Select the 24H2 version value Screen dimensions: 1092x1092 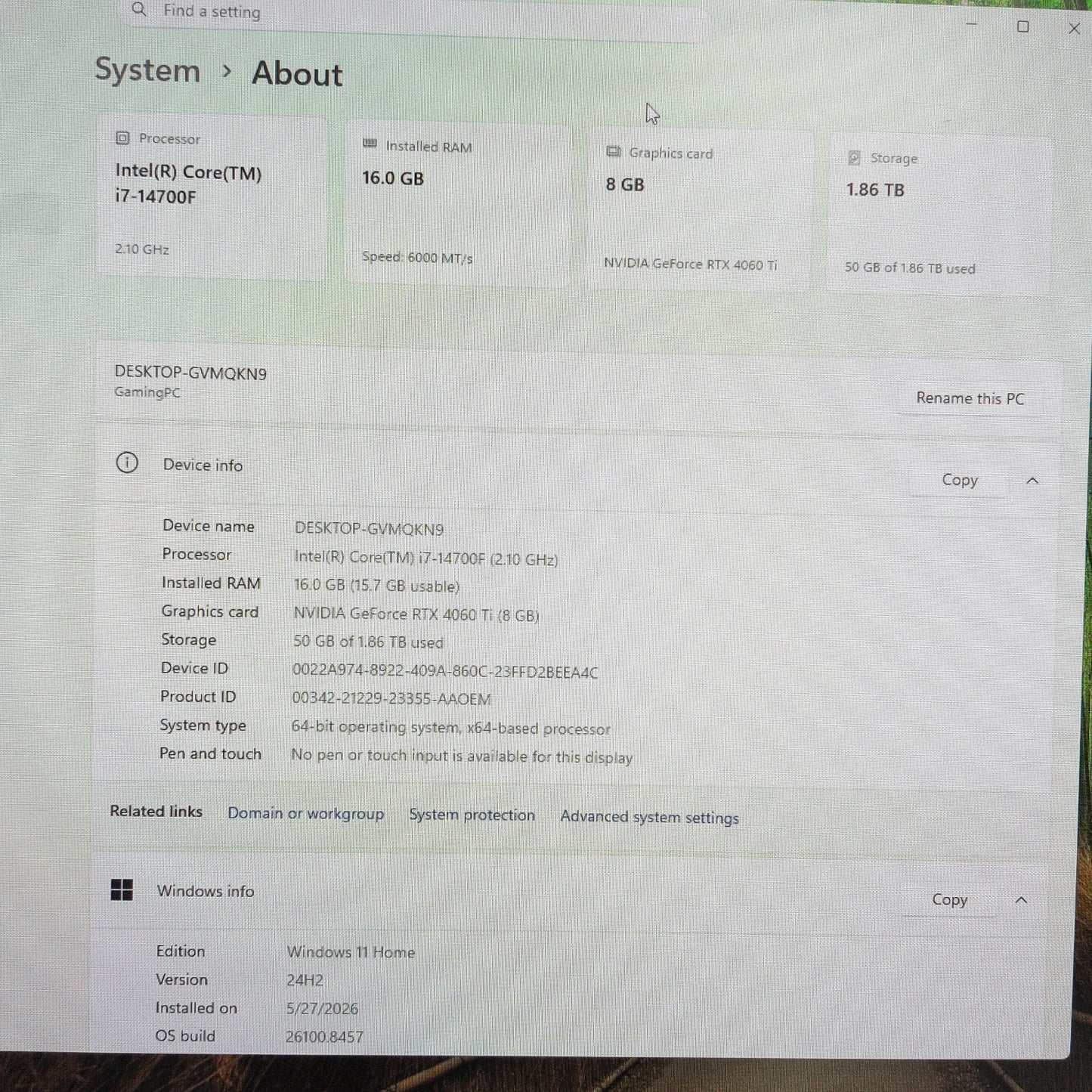point(305,980)
